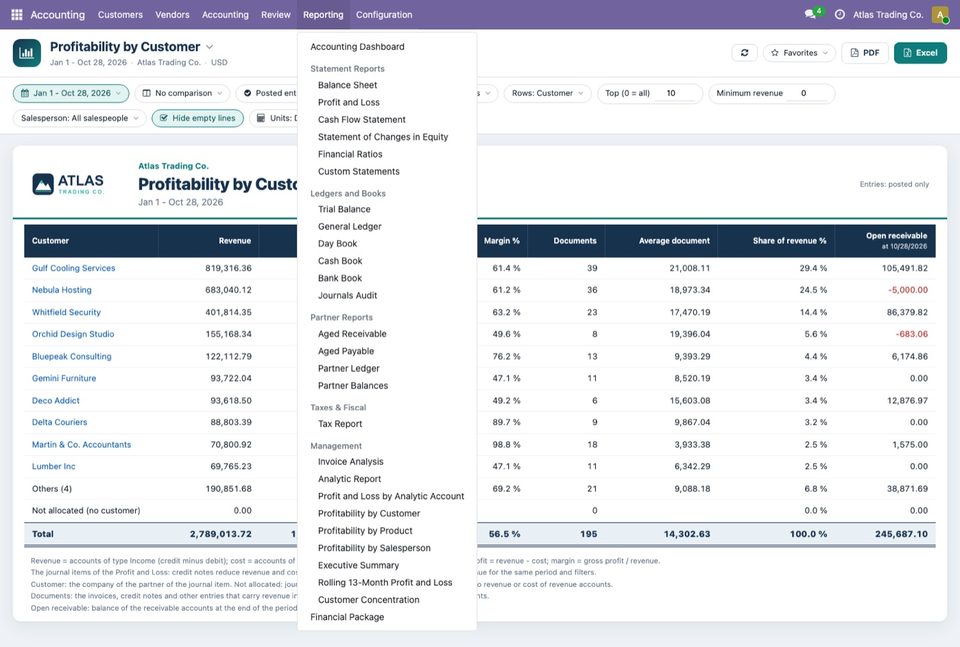Open the Customers menu
The height and width of the screenshot is (647, 960).
pyautogui.click(x=120, y=15)
